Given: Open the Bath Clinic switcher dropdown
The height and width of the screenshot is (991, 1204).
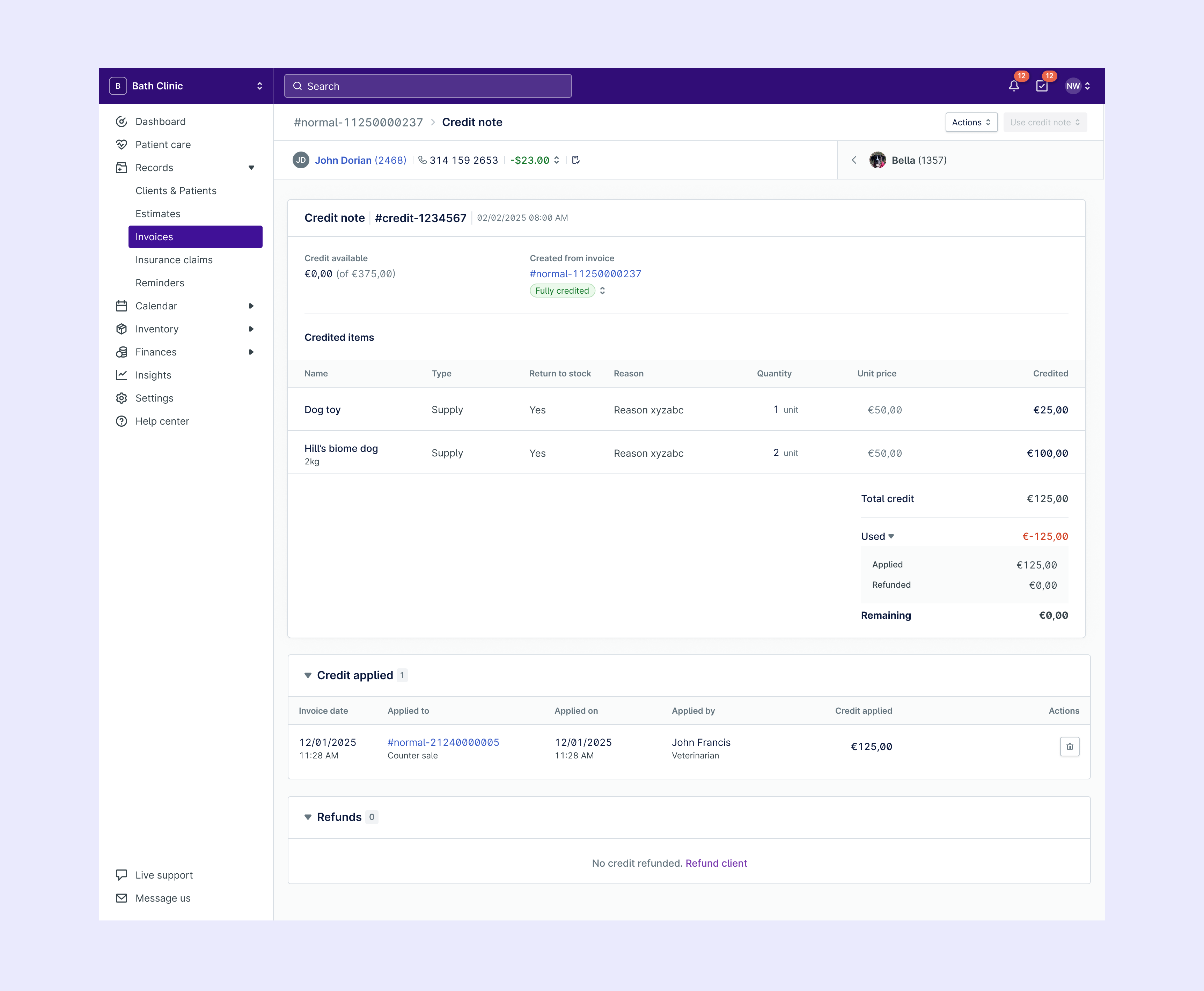Looking at the screenshot, I should pyautogui.click(x=259, y=86).
